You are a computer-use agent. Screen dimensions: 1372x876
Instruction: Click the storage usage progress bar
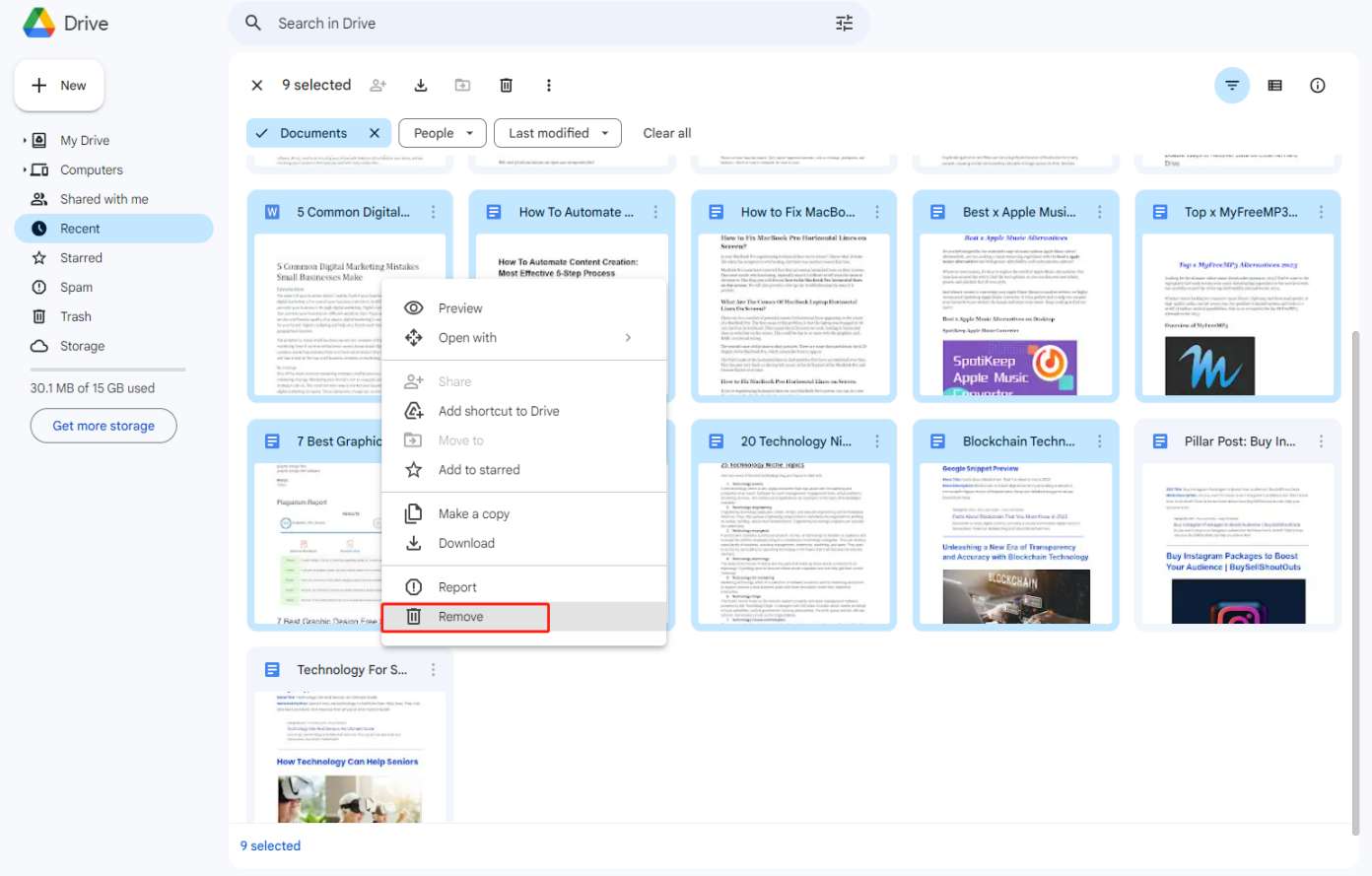point(107,371)
